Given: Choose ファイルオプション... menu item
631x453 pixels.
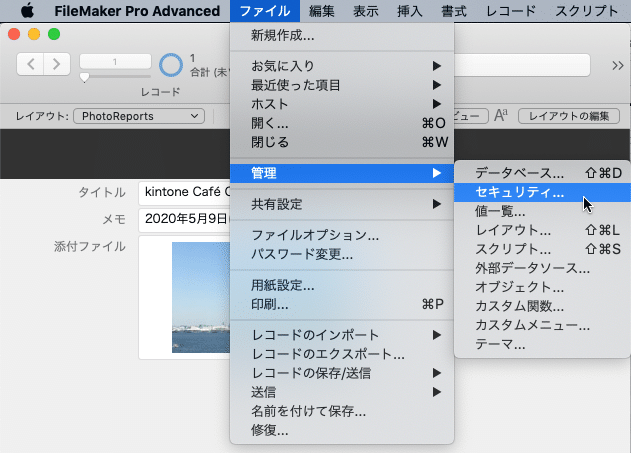Looking at the screenshot, I should (342, 235).
